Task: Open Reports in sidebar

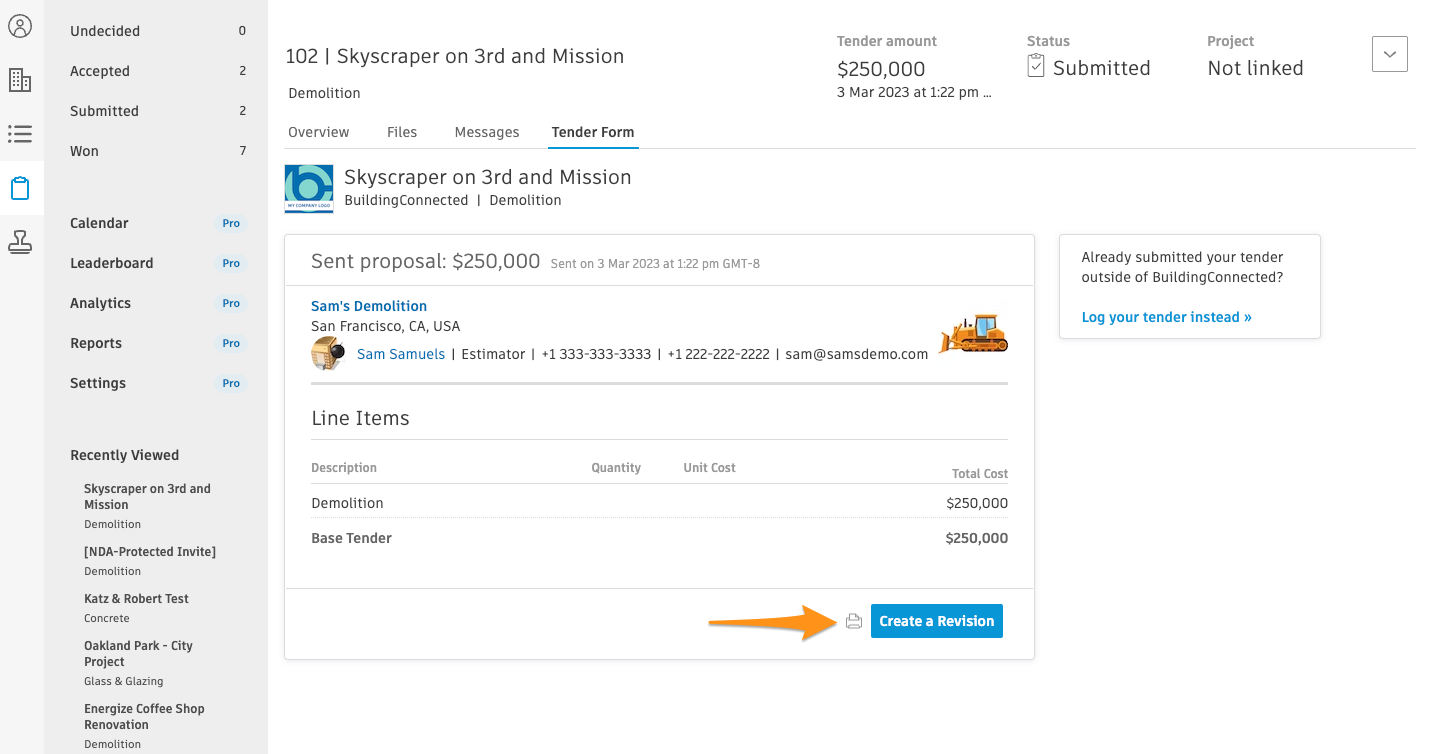Action: pyautogui.click(x=96, y=343)
